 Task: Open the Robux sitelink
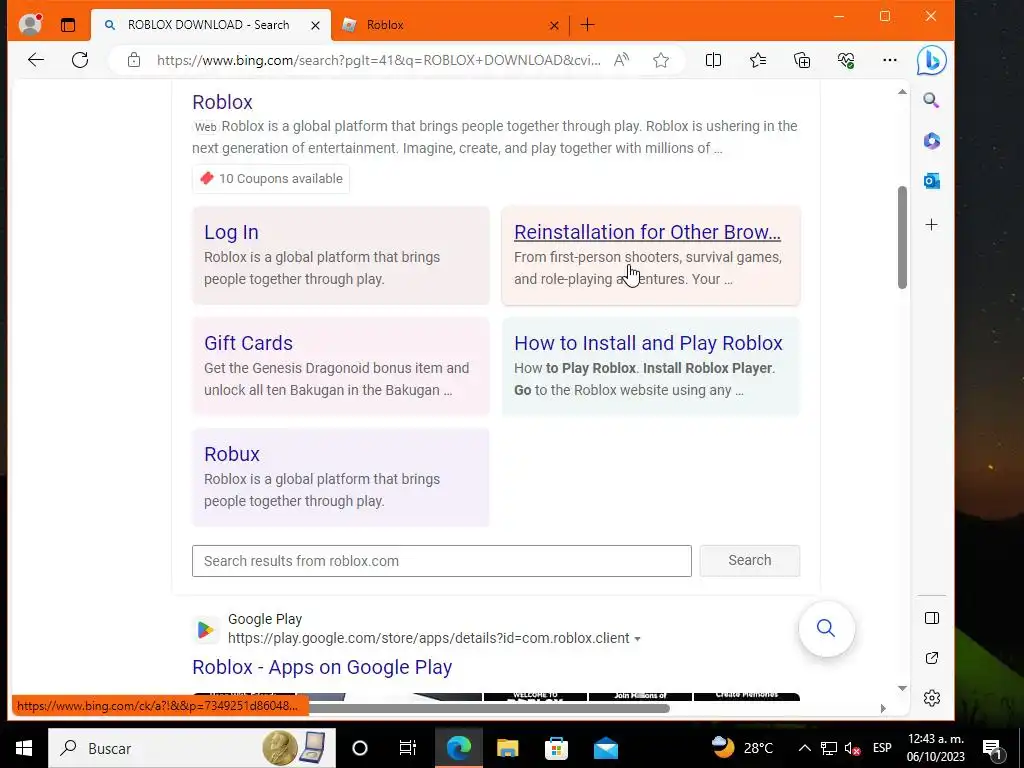click(x=232, y=454)
